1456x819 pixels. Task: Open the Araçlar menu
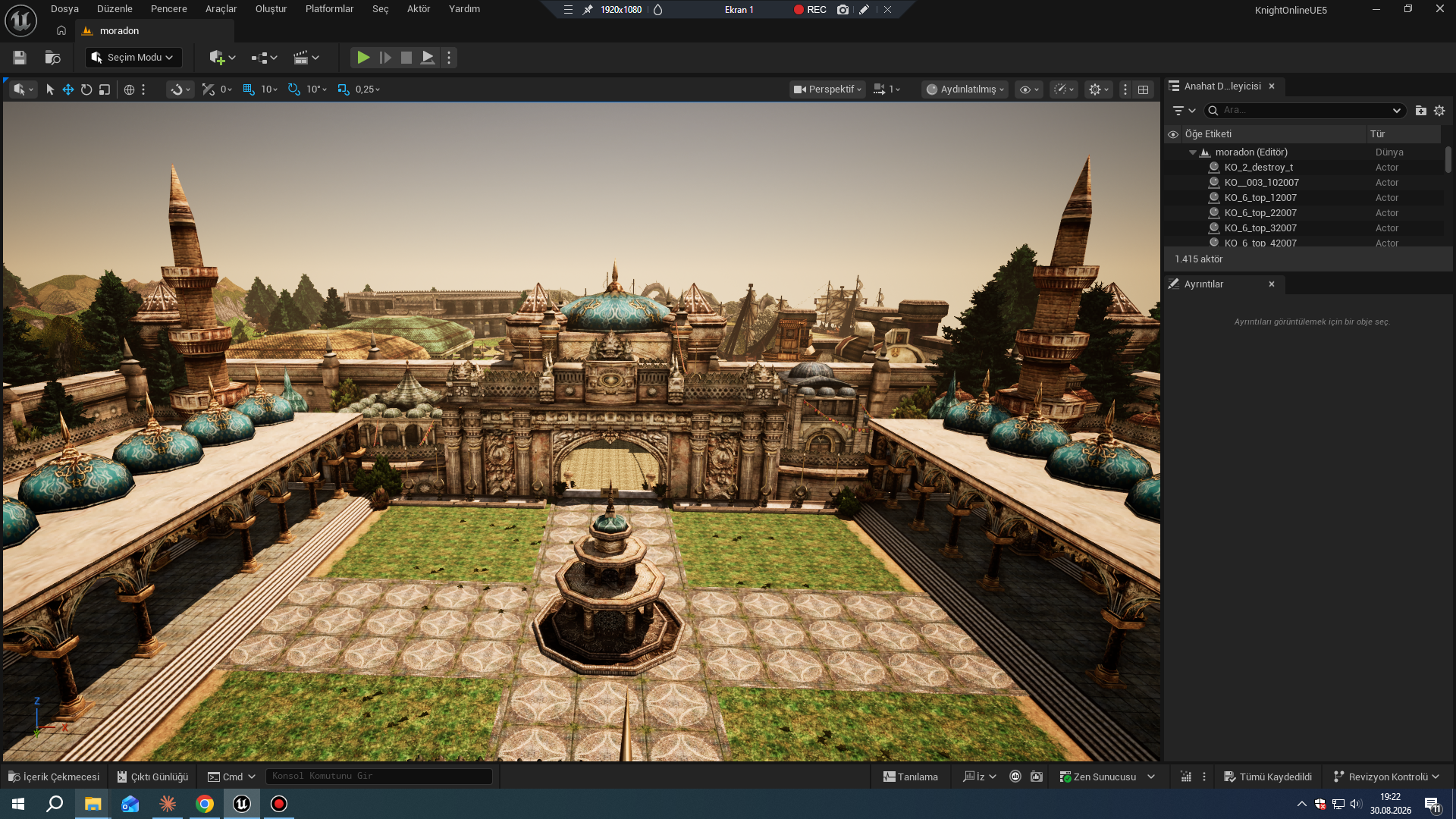click(x=221, y=9)
